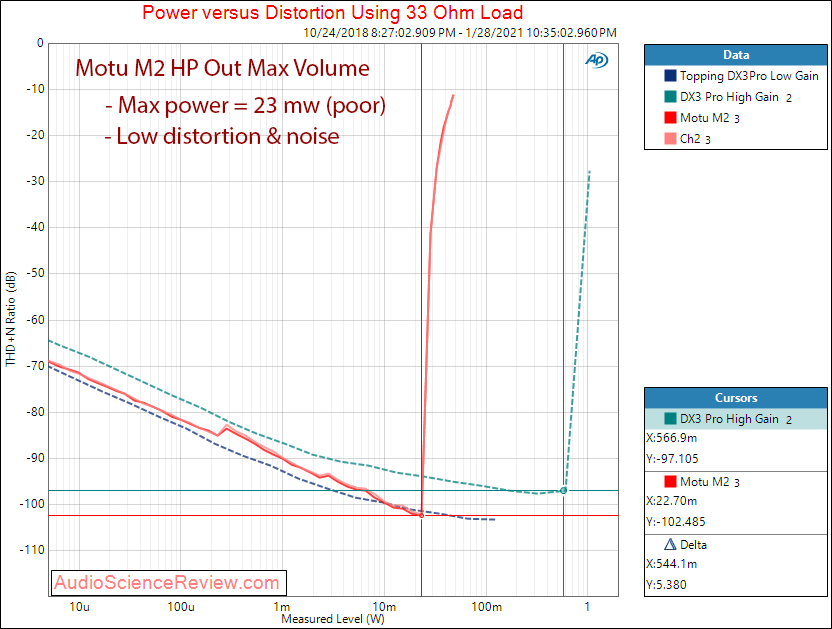Select 'Motu M2' label in Data legend
The height and width of the screenshot is (629, 832).
tap(705, 118)
